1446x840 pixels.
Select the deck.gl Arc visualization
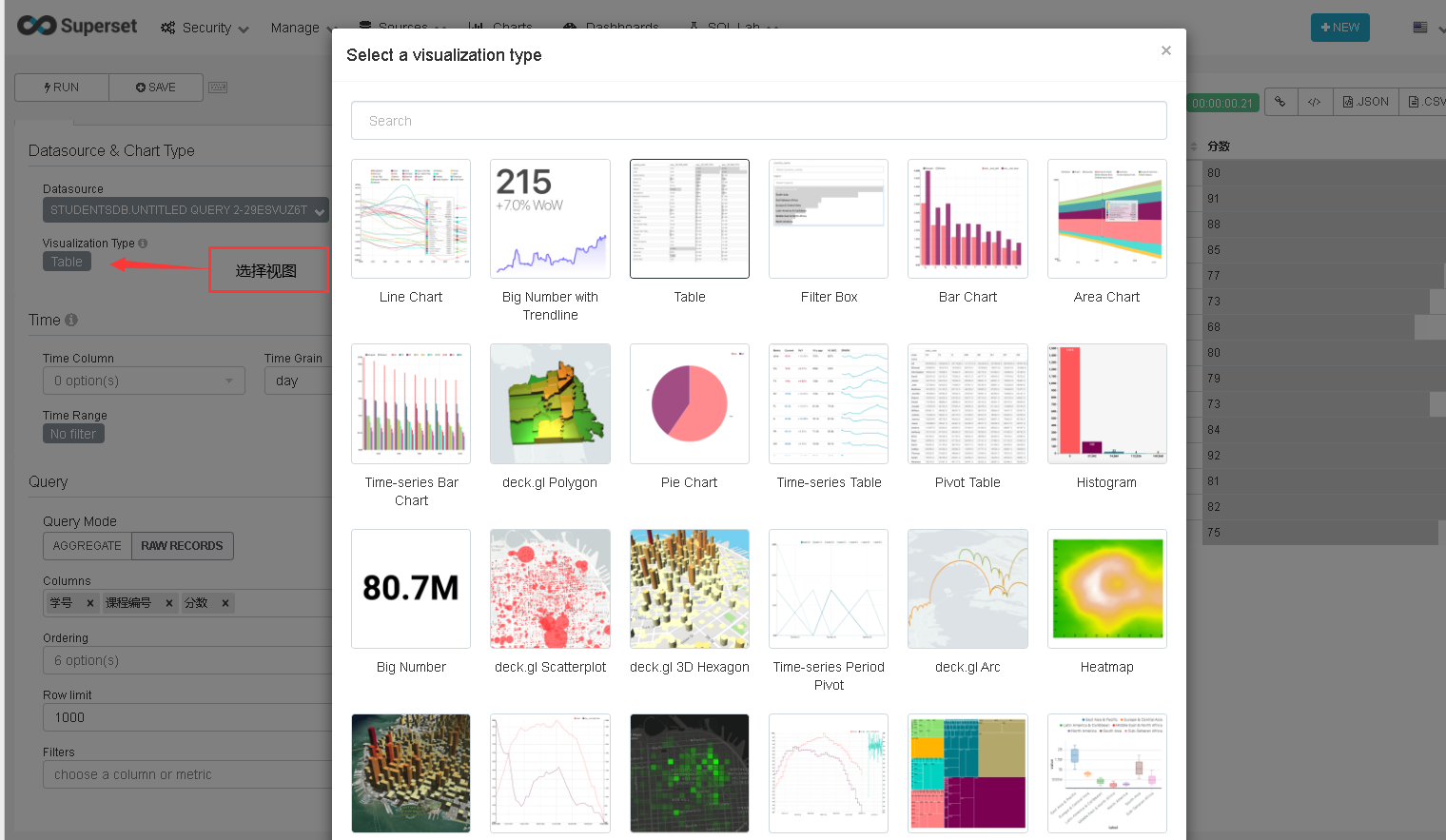click(x=967, y=589)
